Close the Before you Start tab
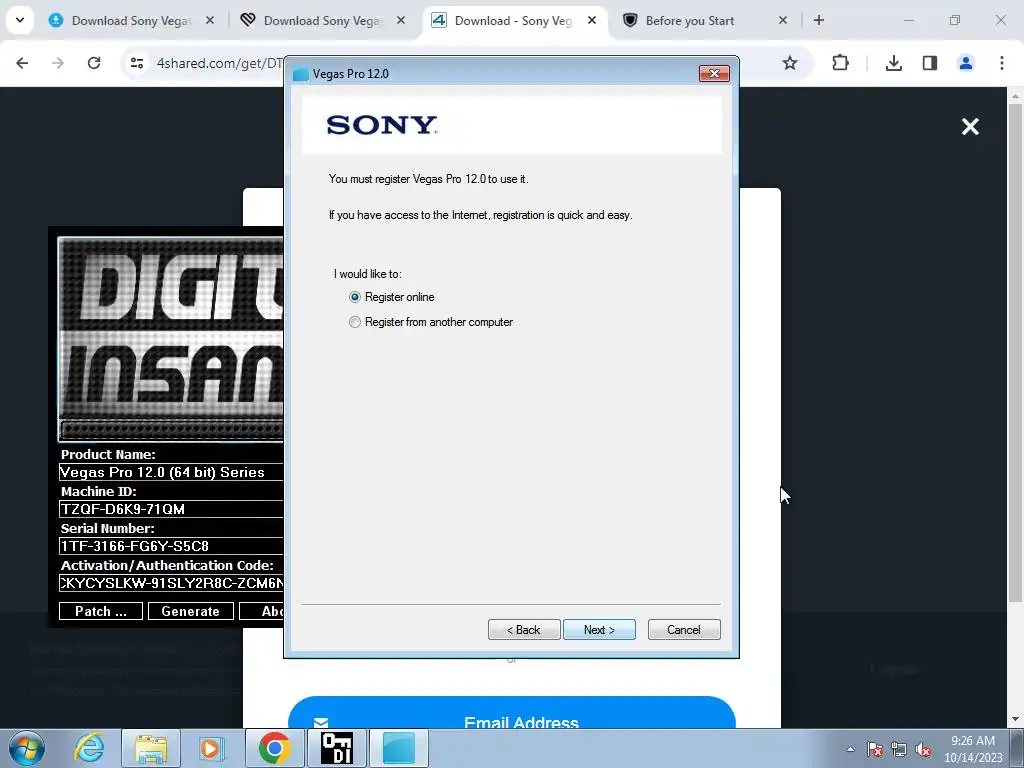Viewport: 1024px width, 768px height. coord(783,21)
